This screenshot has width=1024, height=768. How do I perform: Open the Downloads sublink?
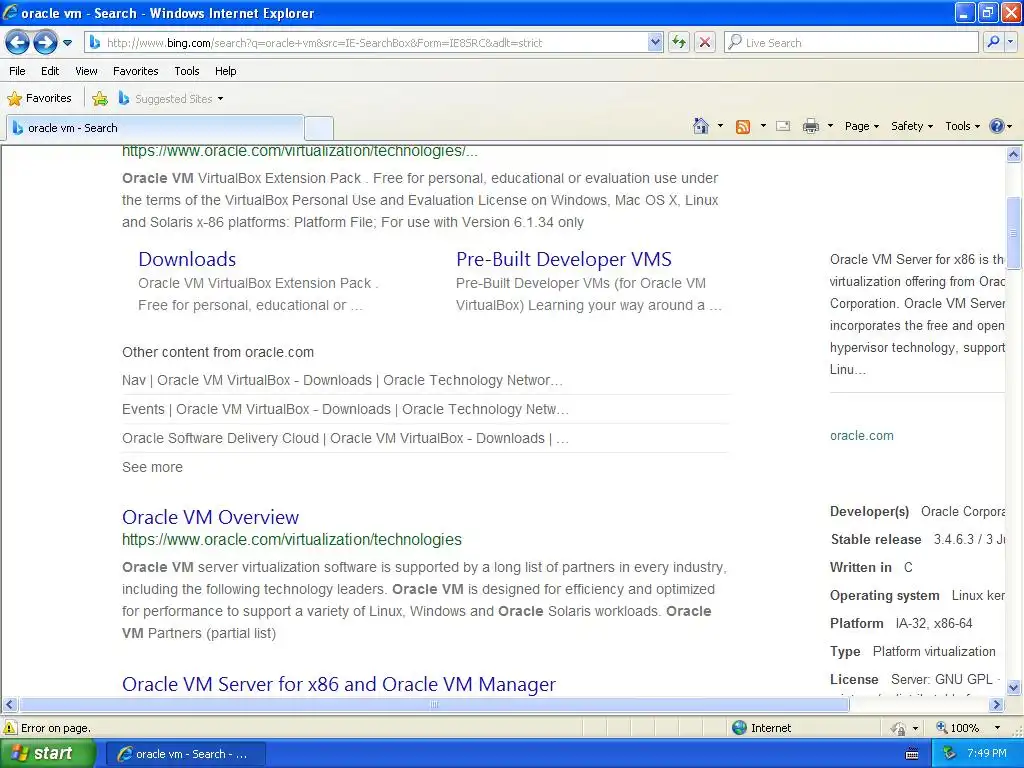pos(187,259)
